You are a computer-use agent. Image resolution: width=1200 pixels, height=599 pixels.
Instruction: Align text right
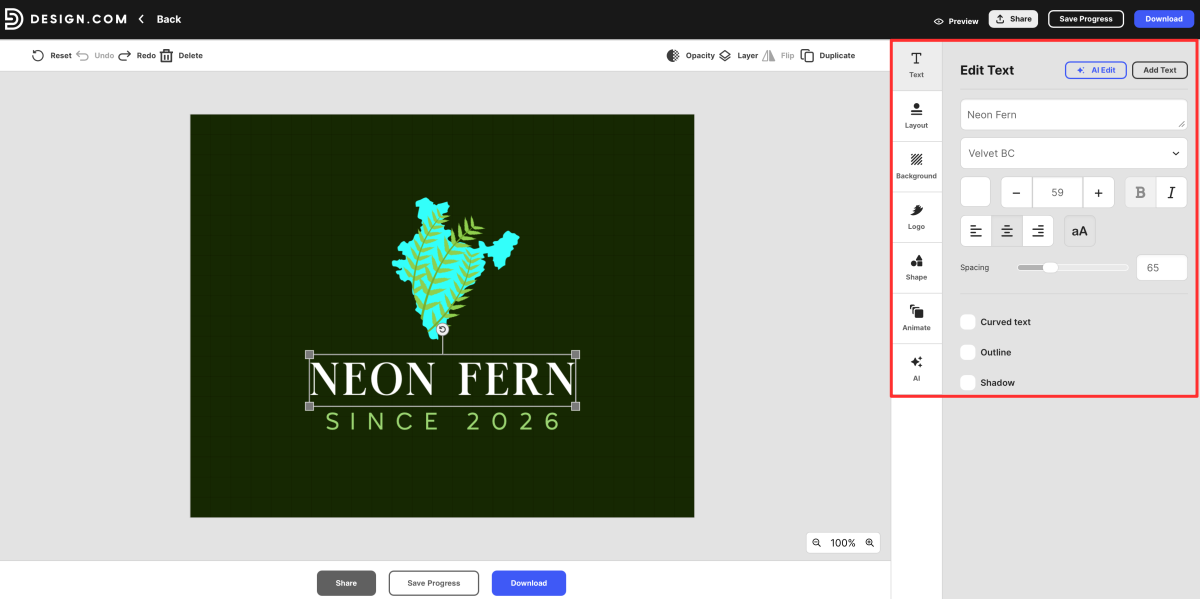[1038, 231]
